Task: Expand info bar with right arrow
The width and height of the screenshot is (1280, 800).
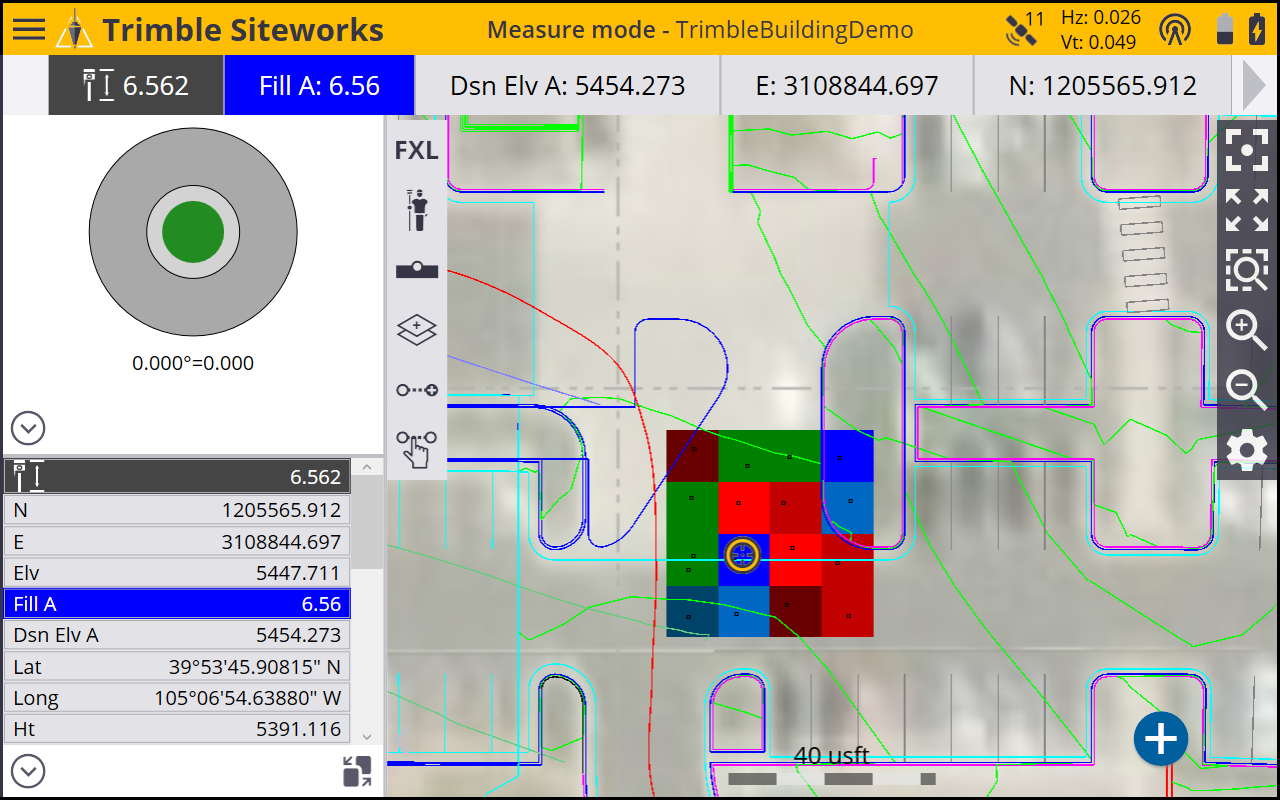Action: (x=1253, y=85)
